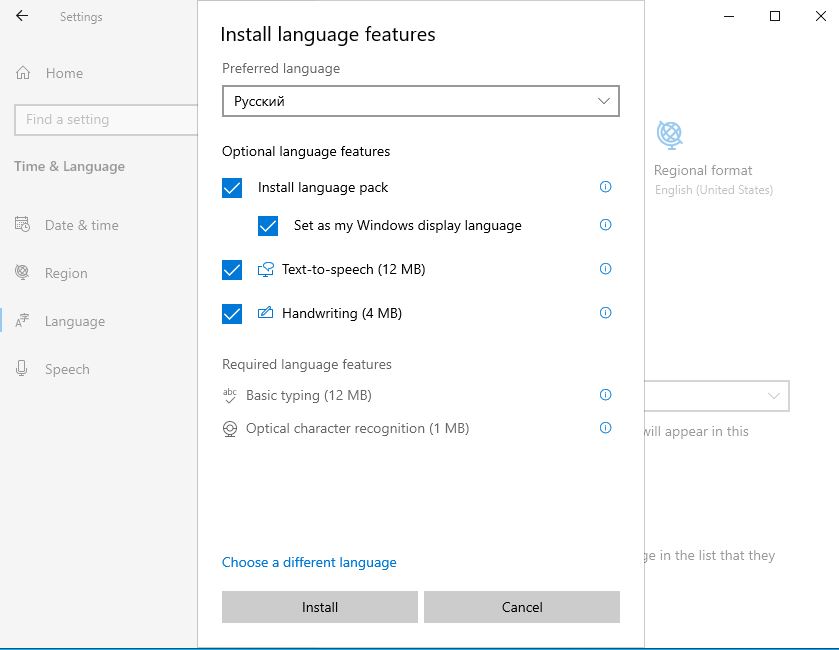The image size is (839, 650).
Task: Click the Date & time calendar icon
Action: (22, 225)
